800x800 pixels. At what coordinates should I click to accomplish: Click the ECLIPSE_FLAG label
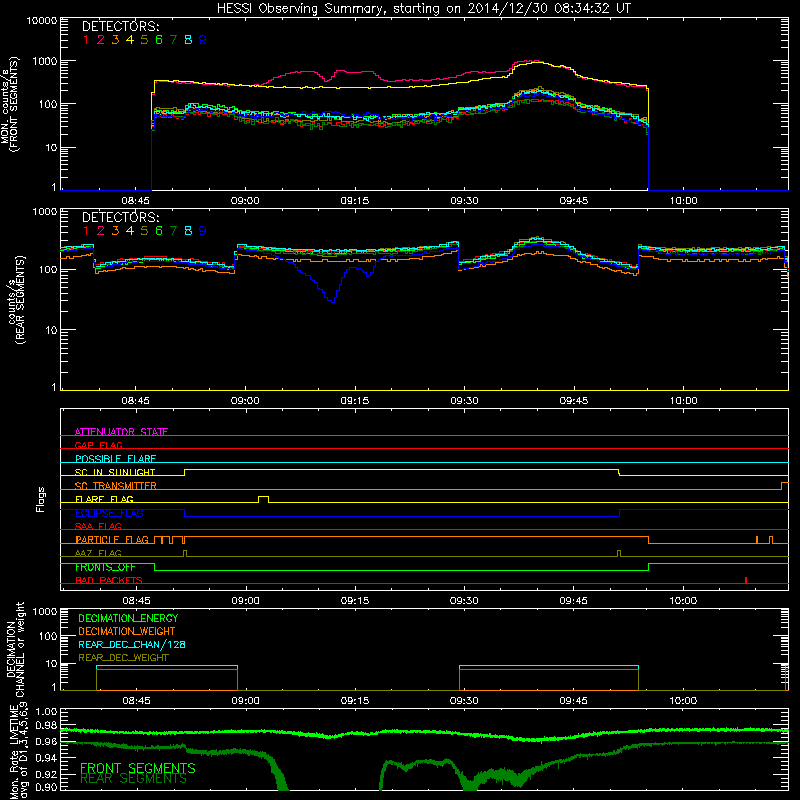click(109, 513)
